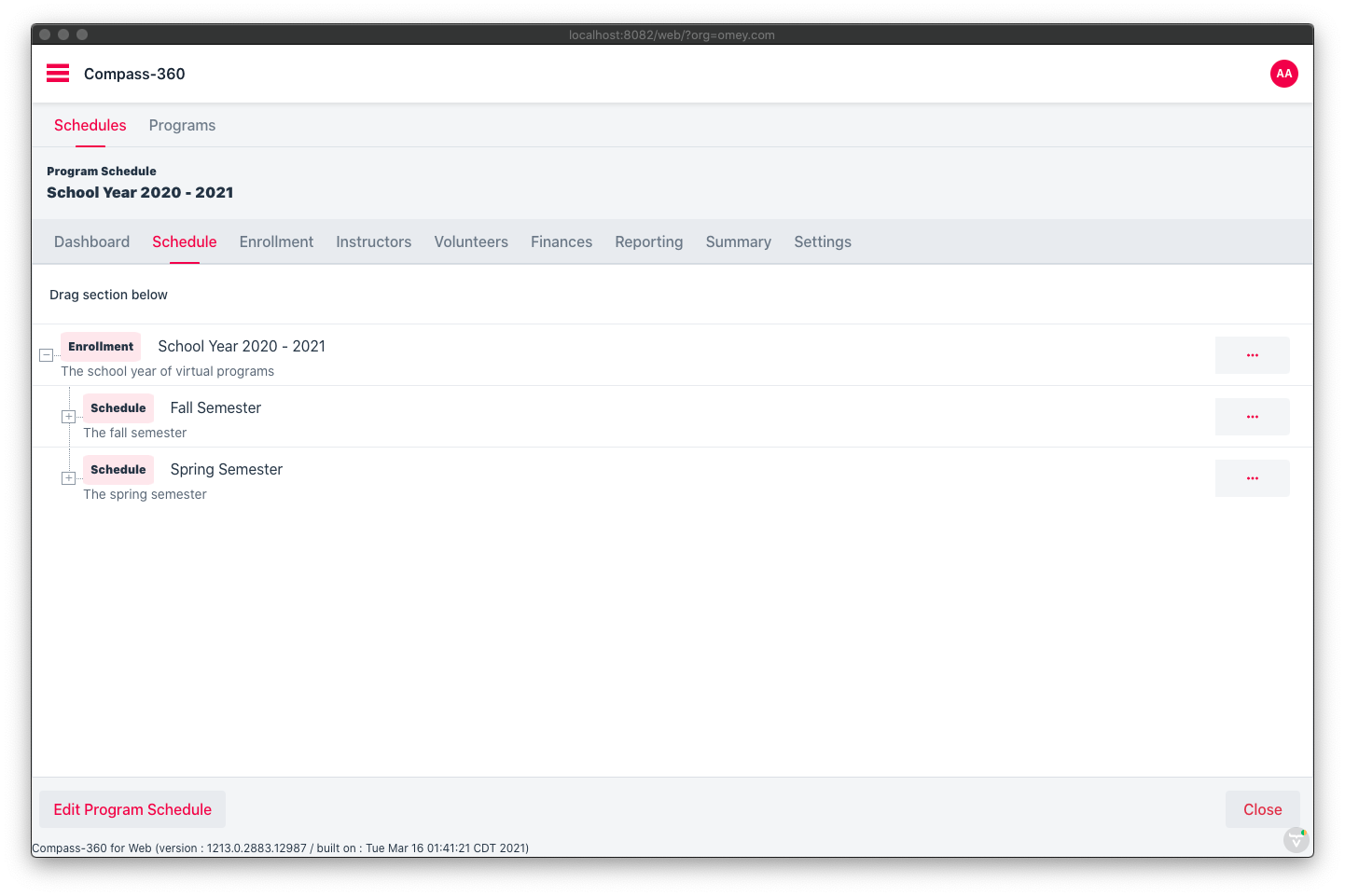Open more options for School Year 2020 - 2021
Image resolution: width=1345 pixels, height=896 pixels.
click(x=1252, y=355)
